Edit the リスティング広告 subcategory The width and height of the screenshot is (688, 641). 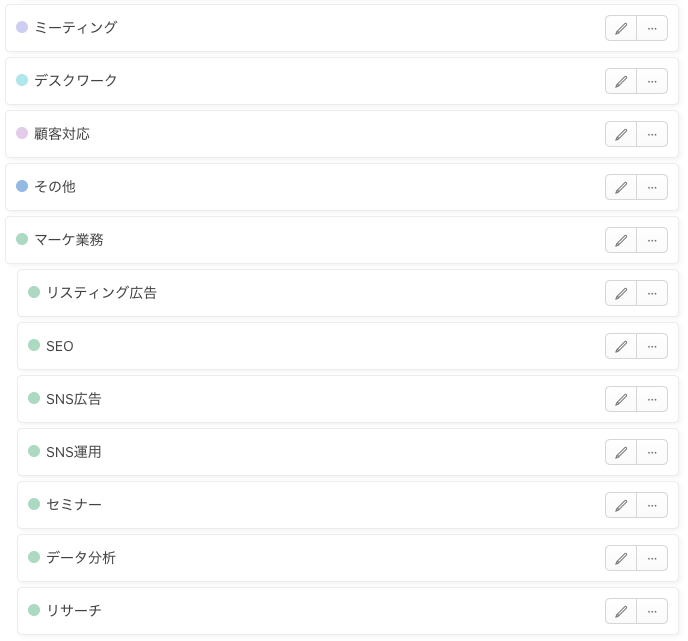click(621, 293)
